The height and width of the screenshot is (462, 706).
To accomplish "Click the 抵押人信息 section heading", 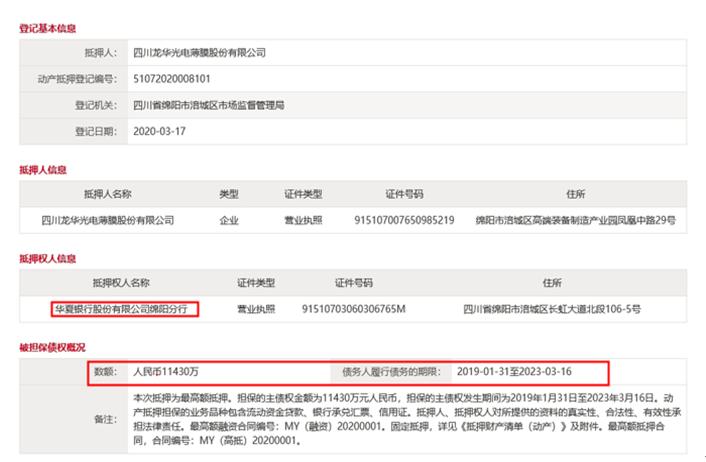I will [x=43, y=170].
